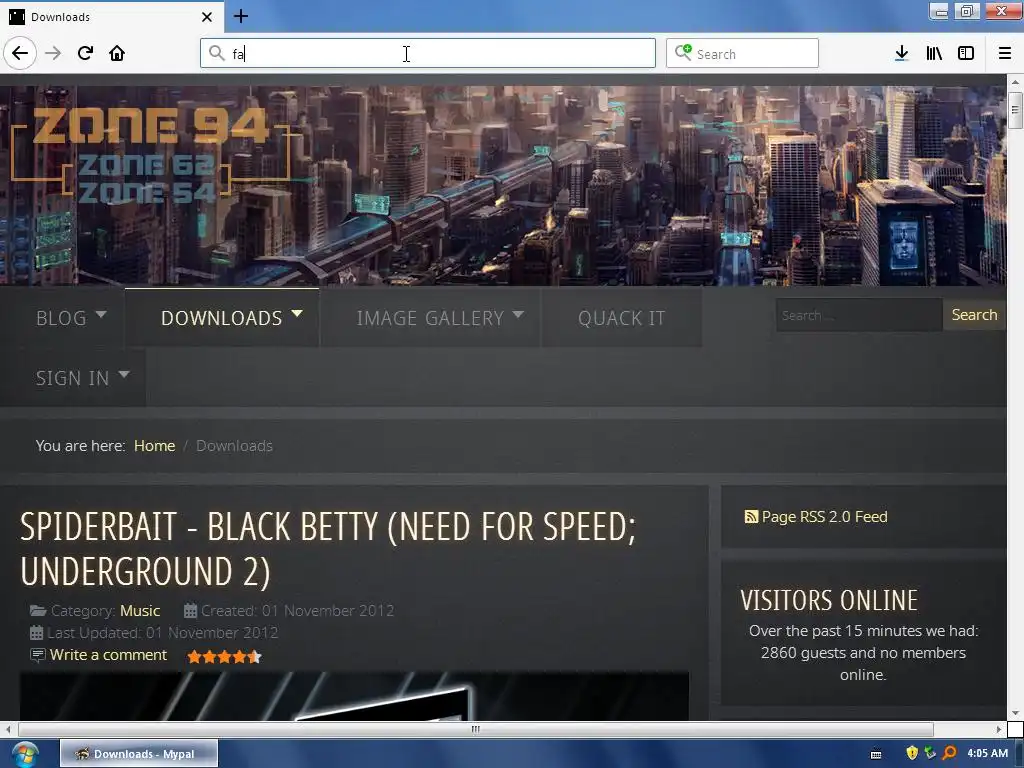Click the article preview image thumbnail
The width and height of the screenshot is (1024, 768).
[354, 696]
